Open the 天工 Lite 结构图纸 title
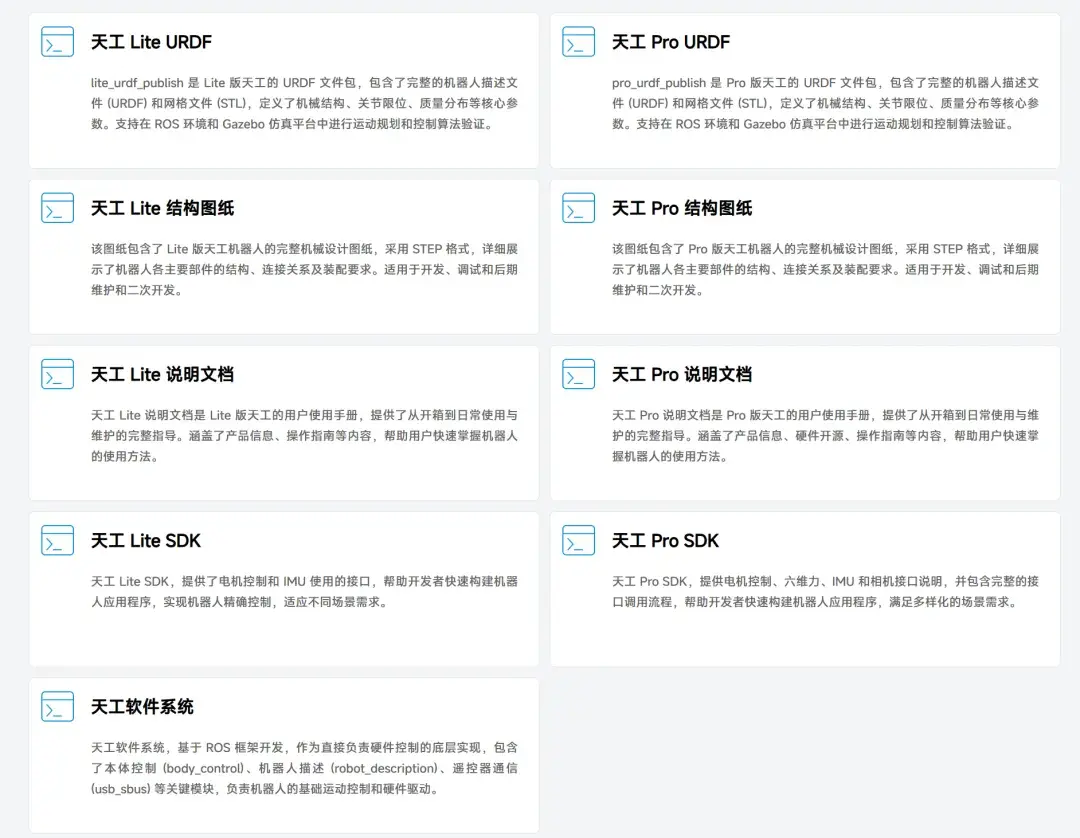The image size is (1080, 838). [163, 208]
